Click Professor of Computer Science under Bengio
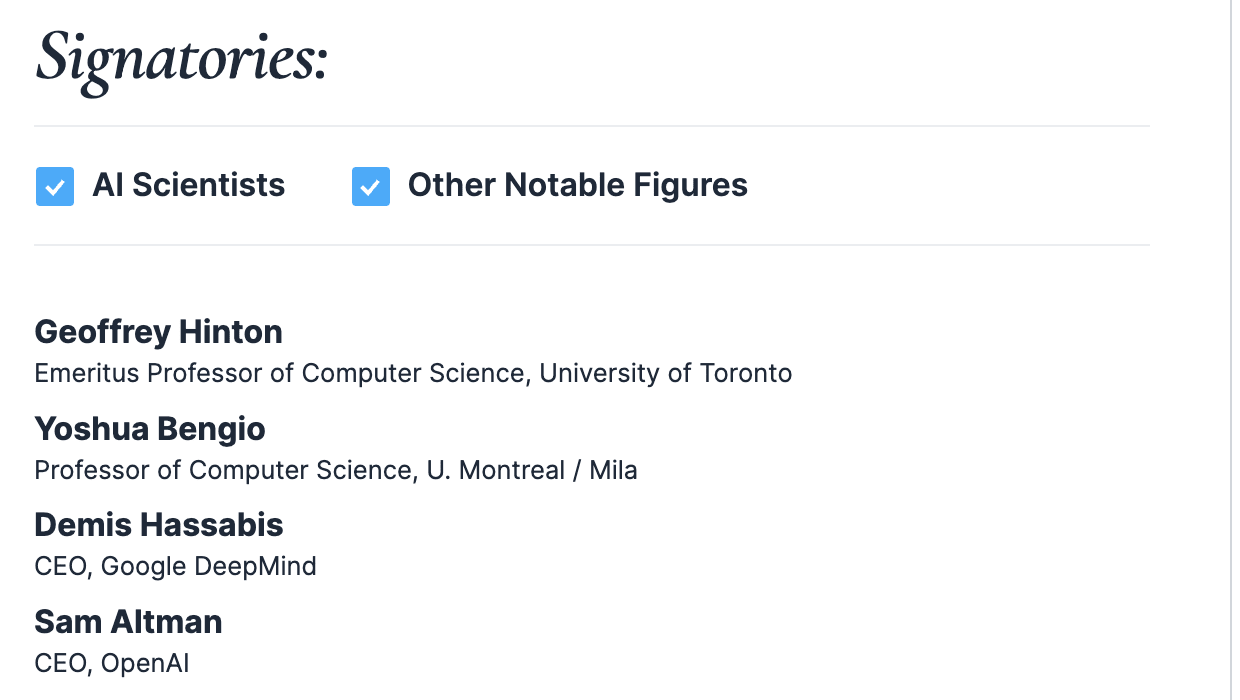 click(x=222, y=470)
